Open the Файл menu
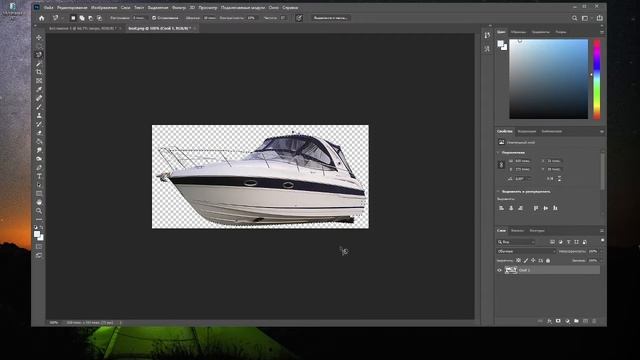This screenshot has width=640, height=360. 49,7
